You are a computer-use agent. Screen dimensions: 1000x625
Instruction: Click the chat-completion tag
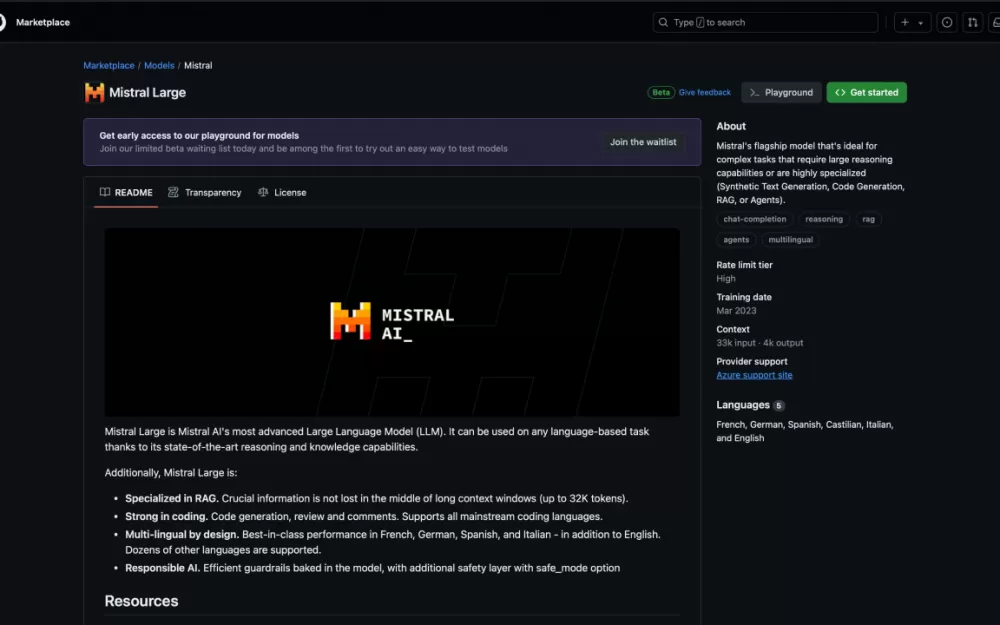(x=754, y=219)
